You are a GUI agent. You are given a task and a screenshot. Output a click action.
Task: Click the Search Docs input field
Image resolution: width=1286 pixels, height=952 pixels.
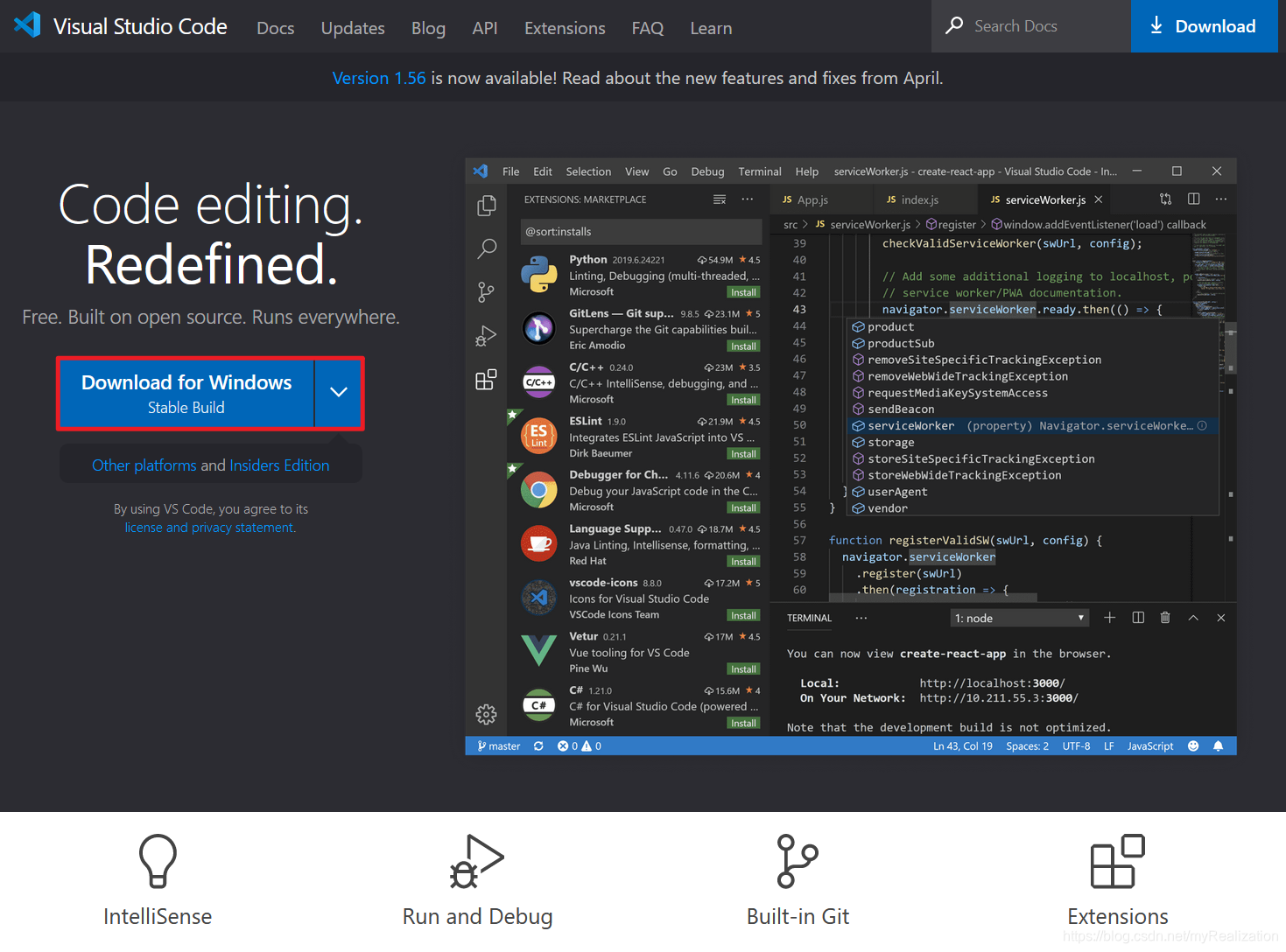point(1031,26)
